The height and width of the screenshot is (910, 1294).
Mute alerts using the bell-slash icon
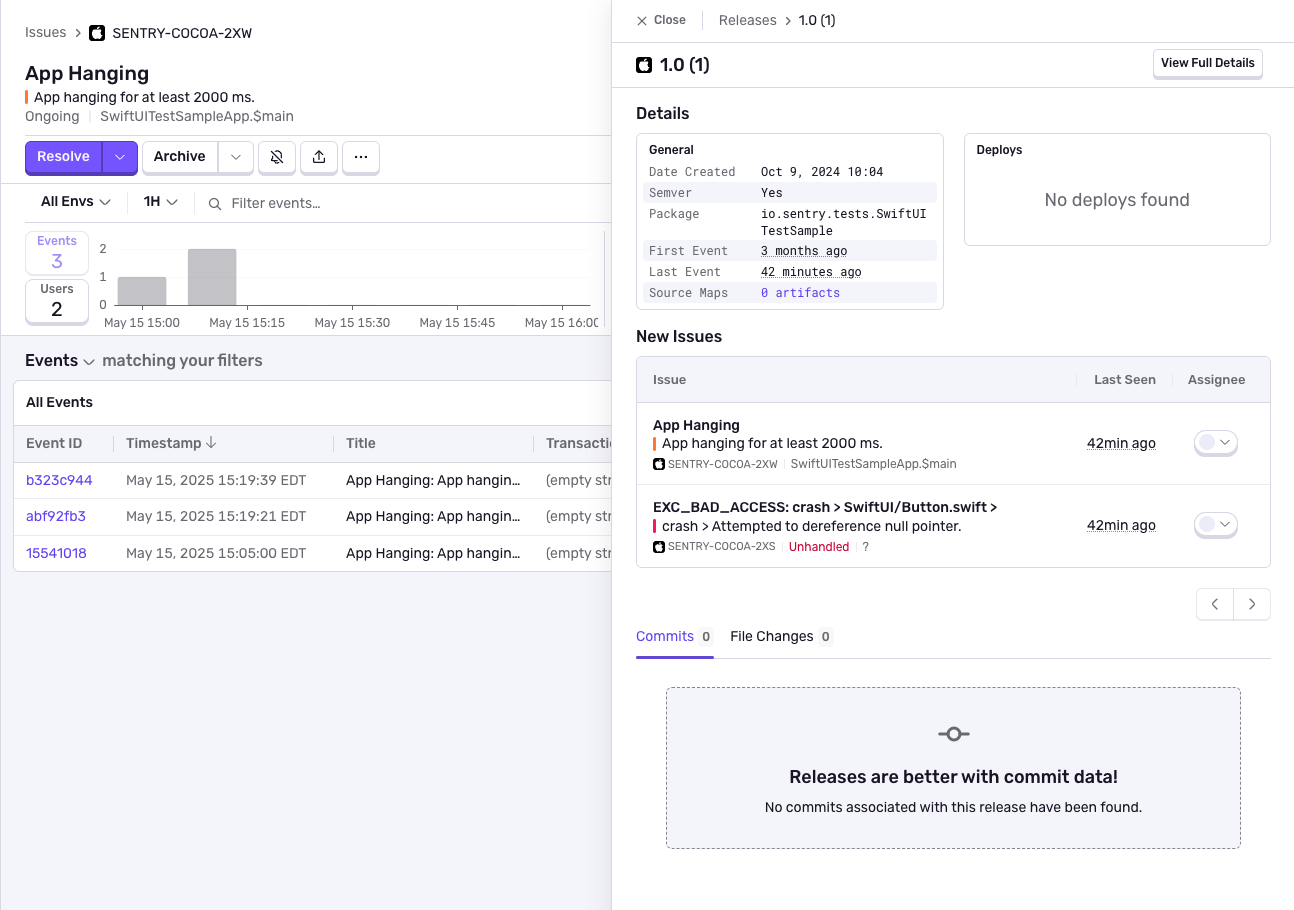277,157
